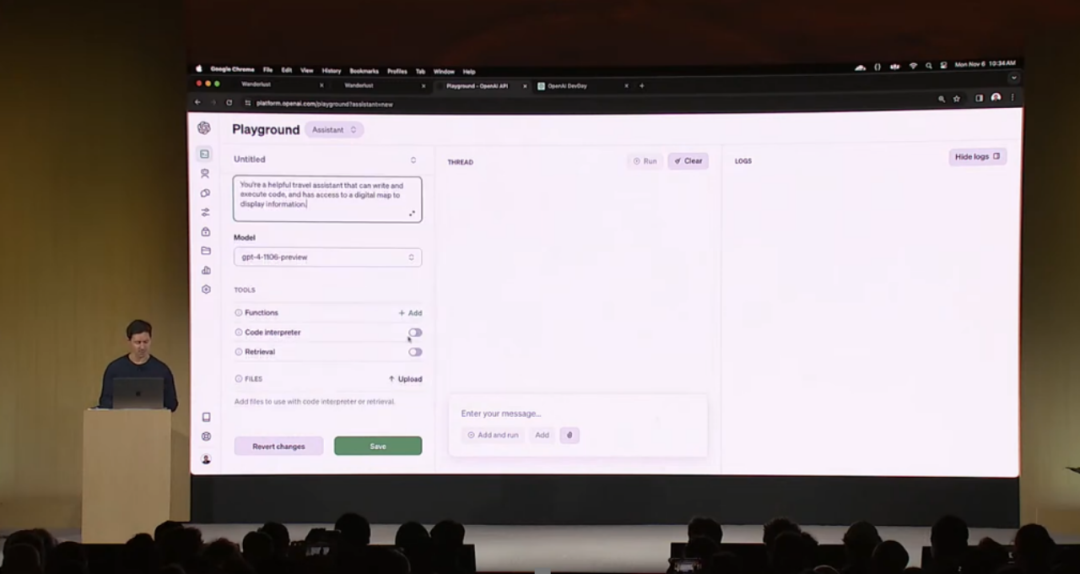The height and width of the screenshot is (574, 1080).
Task: Click the instructions expand arrows icon
Action: pyautogui.click(x=412, y=214)
